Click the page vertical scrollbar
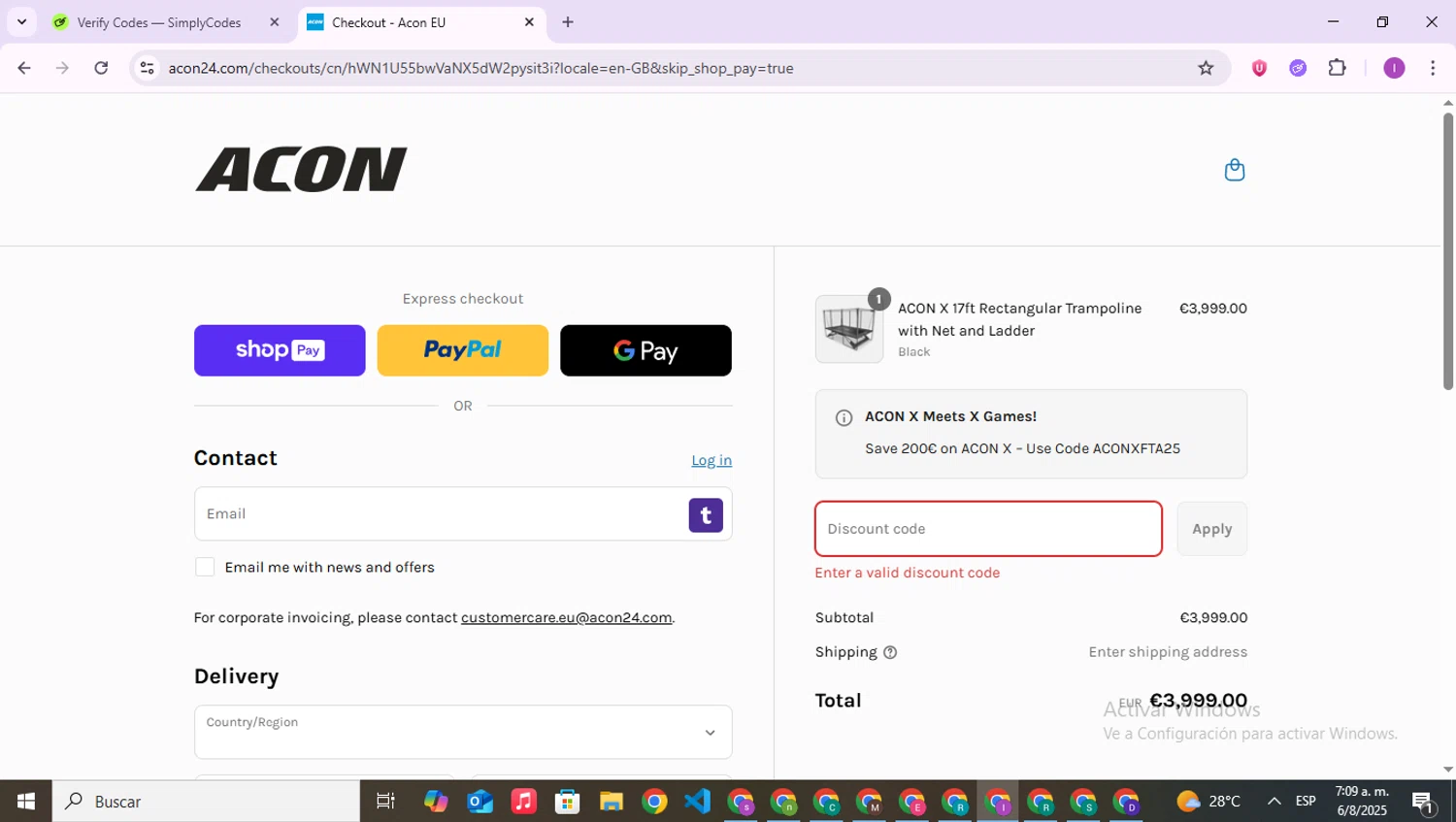This screenshot has width=1456, height=822. [x=1448, y=250]
